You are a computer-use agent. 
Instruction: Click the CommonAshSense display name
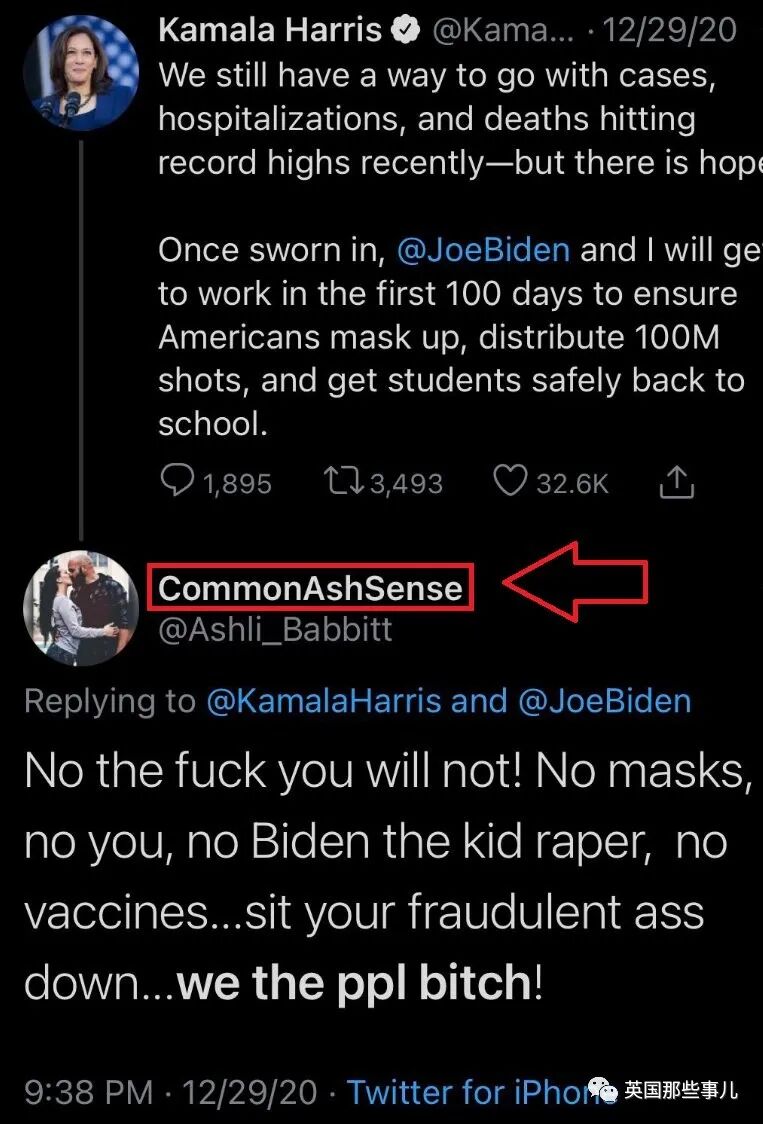[x=311, y=588]
